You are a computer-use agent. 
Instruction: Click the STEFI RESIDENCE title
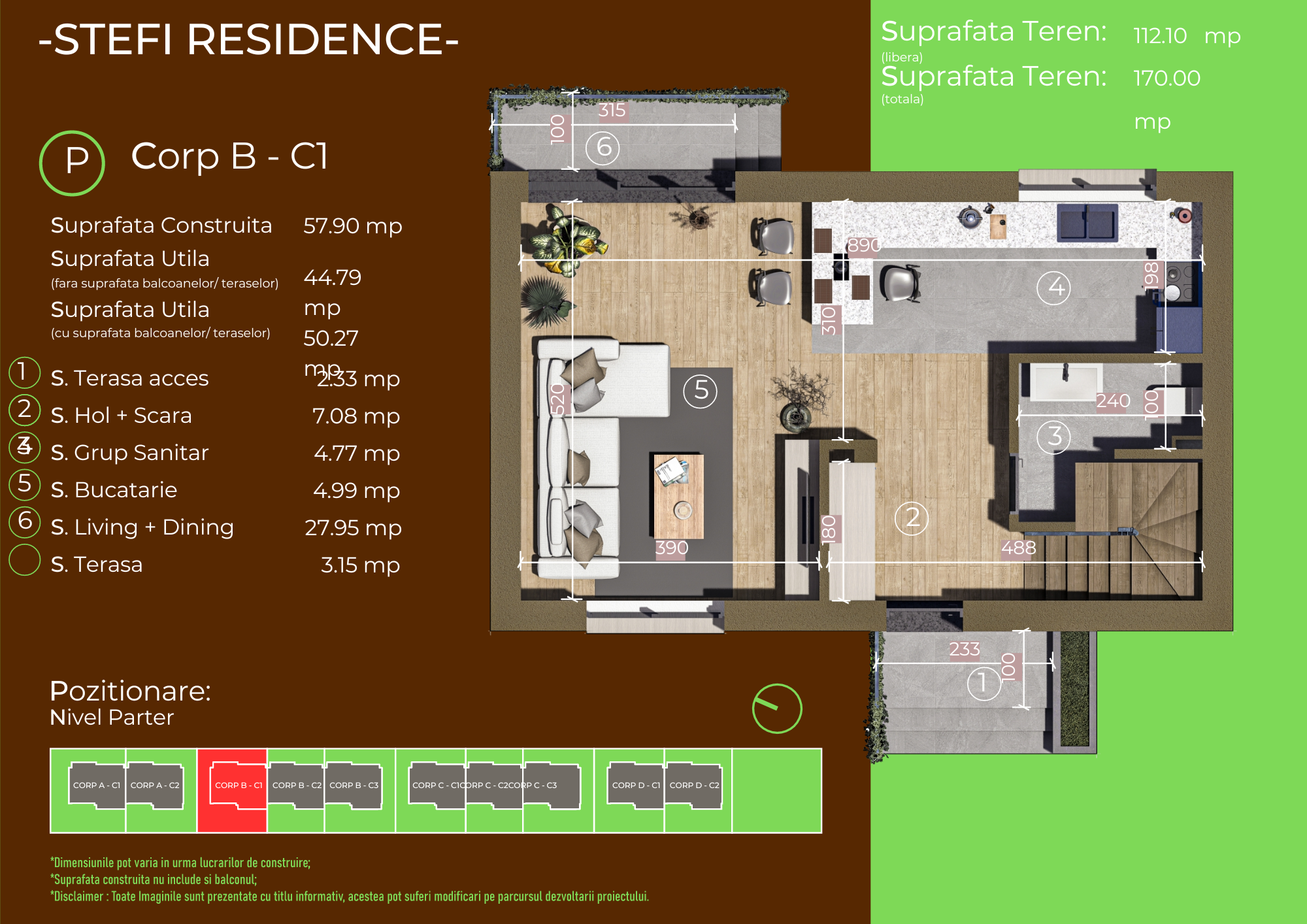pyautogui.click(x=248, y=39)
